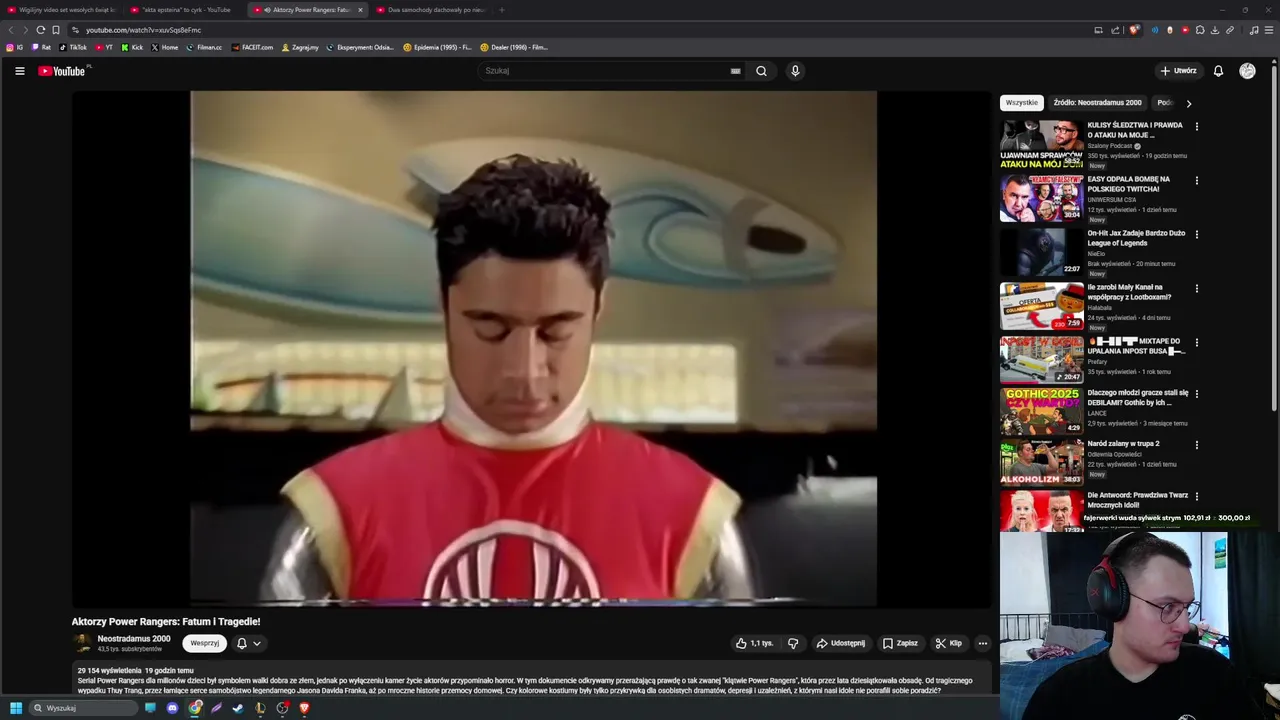Open the Neostradamus 2000 channel avatar
The image size is (1280, 720).
pos(81,643)
